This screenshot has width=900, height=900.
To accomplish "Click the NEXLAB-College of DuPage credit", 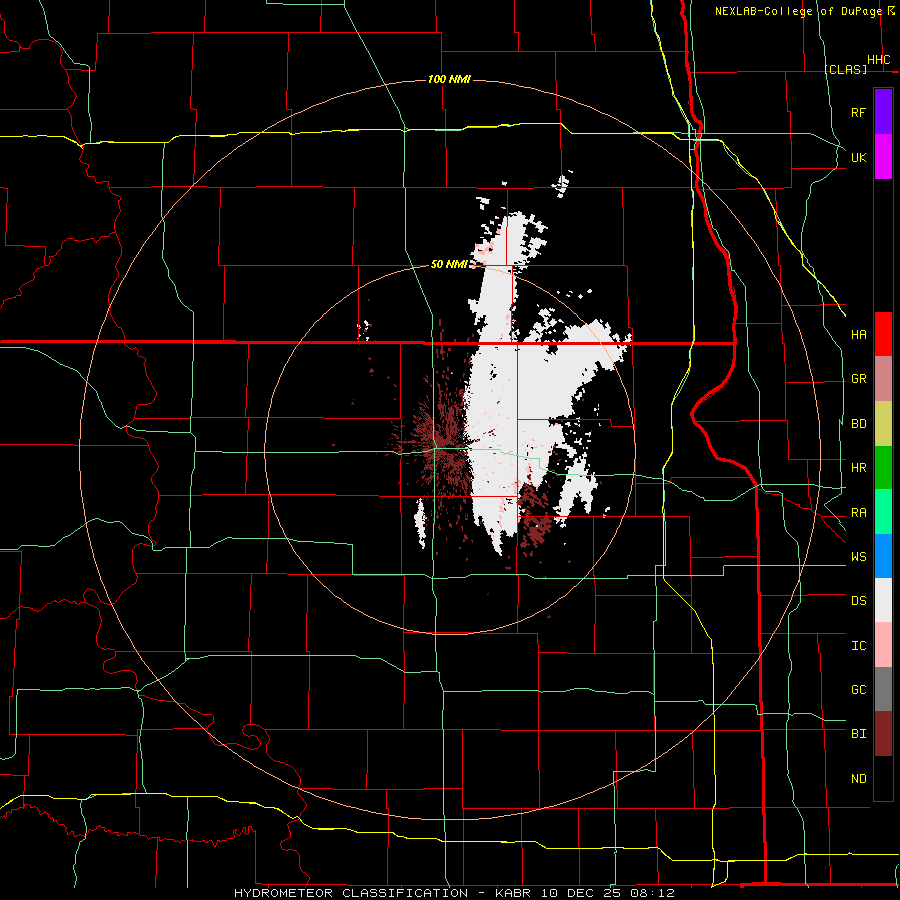I will pyautogui.click(x=798, y=11).
